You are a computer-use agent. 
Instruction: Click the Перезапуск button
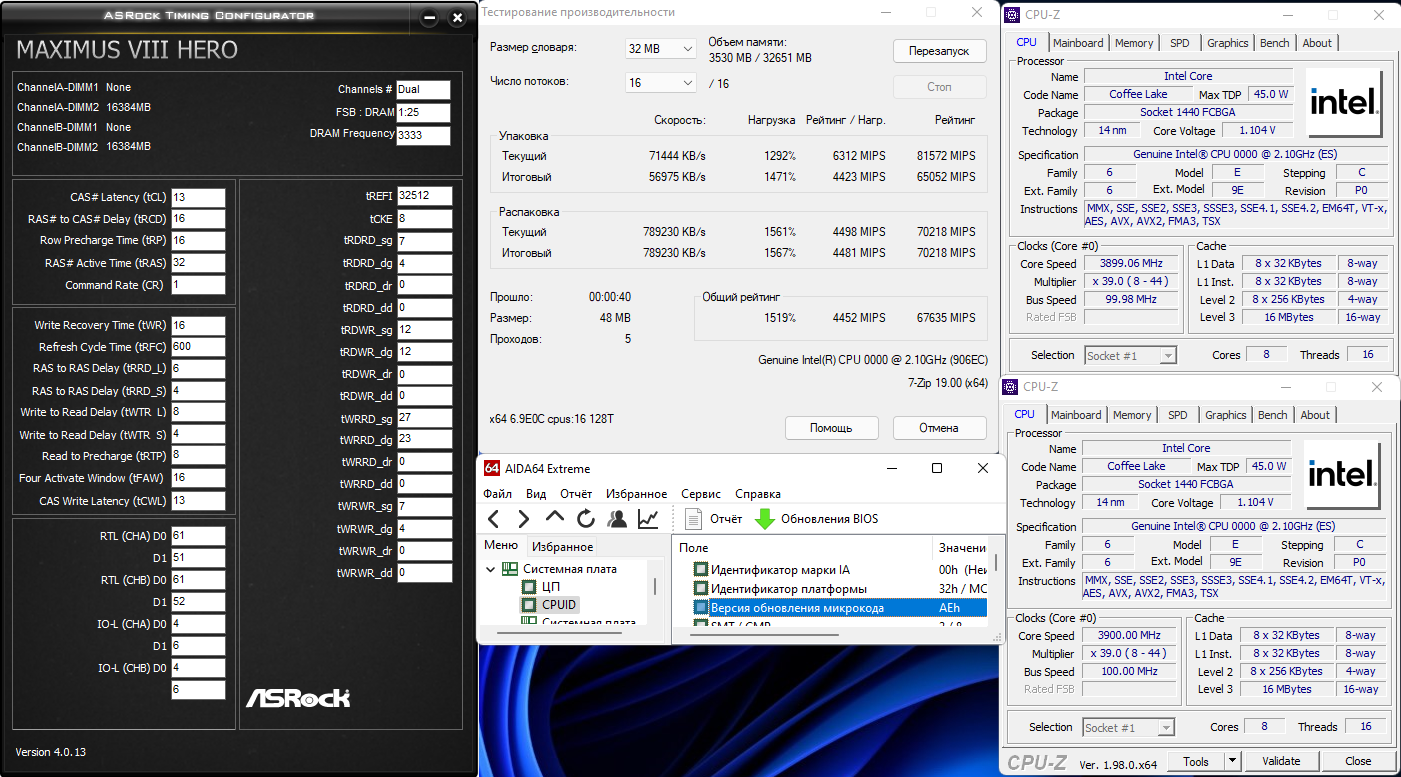(x=938, y=51)
